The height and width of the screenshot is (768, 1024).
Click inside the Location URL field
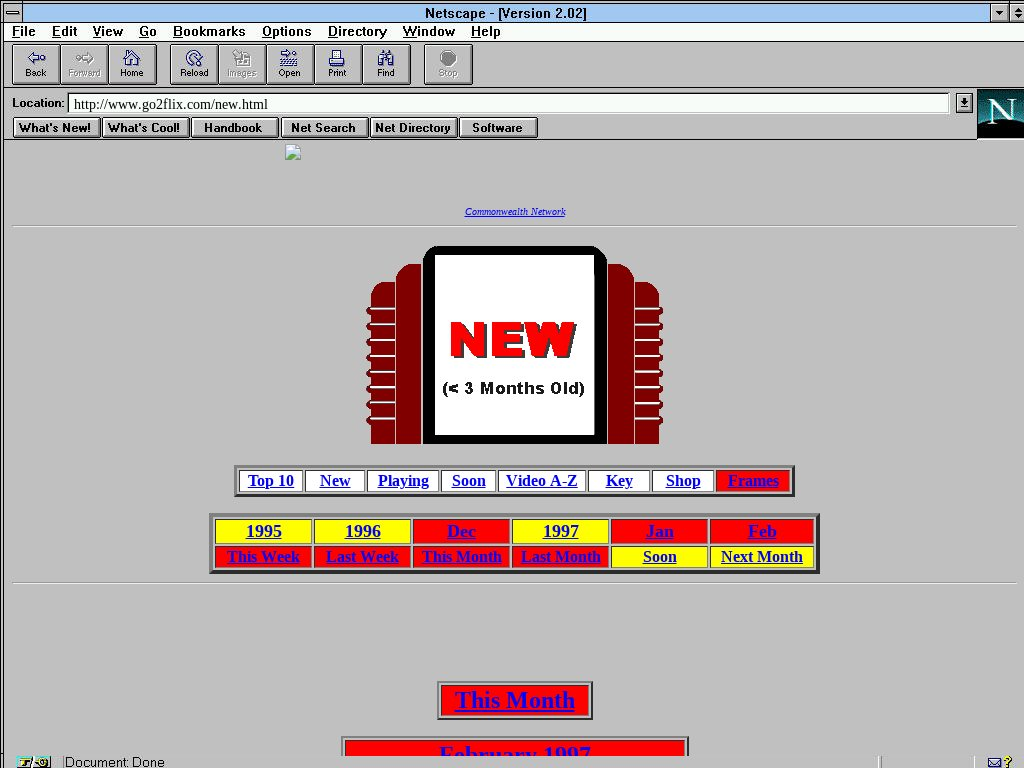coord(500,104)
